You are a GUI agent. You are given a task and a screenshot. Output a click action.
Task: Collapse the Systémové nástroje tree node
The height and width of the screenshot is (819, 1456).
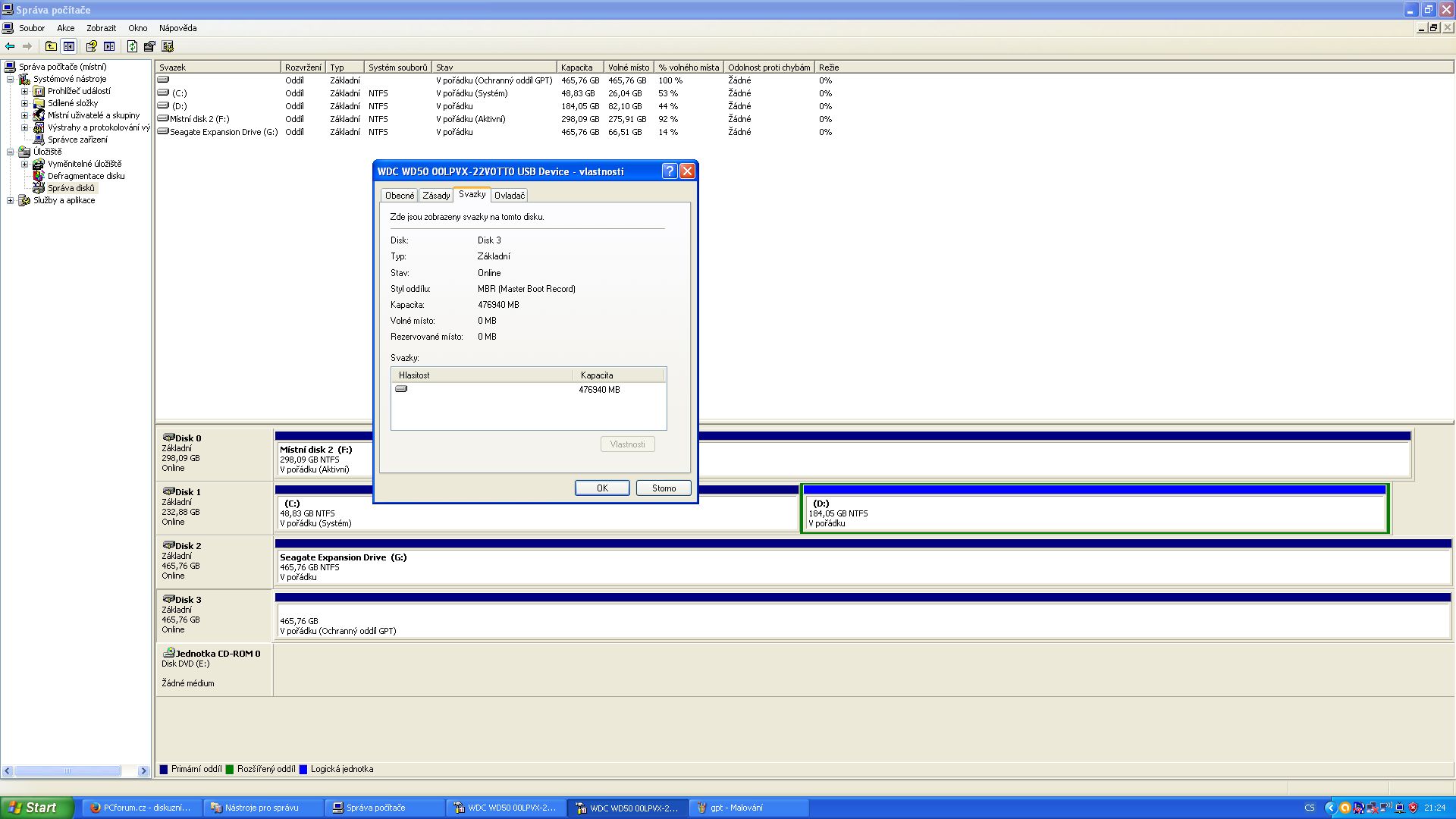tap(10, 80)
